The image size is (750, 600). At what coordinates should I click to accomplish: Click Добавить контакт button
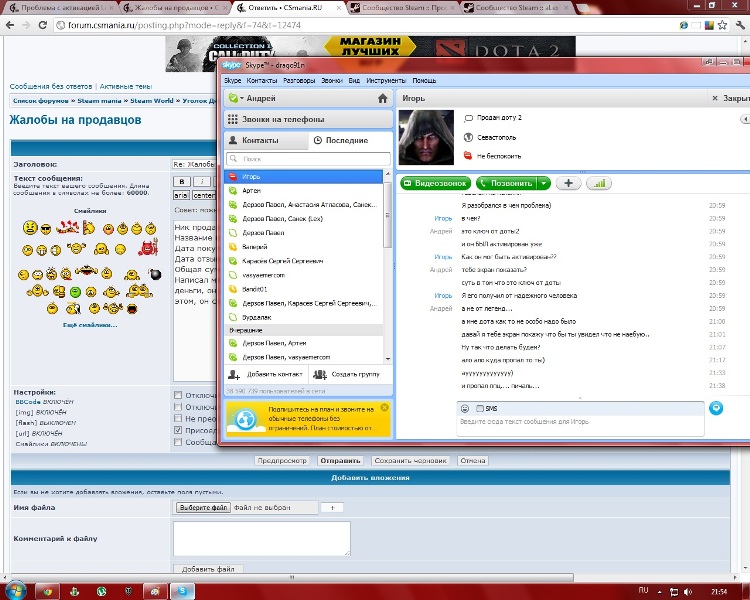[266, 374]
